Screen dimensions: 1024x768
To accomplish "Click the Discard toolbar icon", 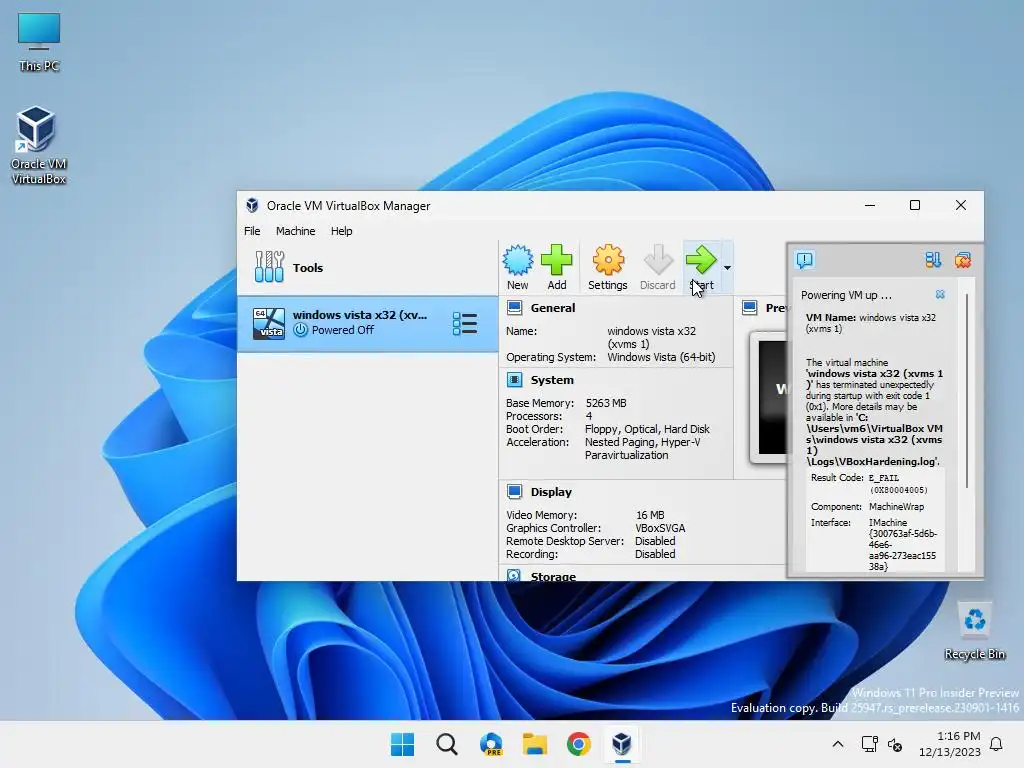I will click(x=658, y=266).
